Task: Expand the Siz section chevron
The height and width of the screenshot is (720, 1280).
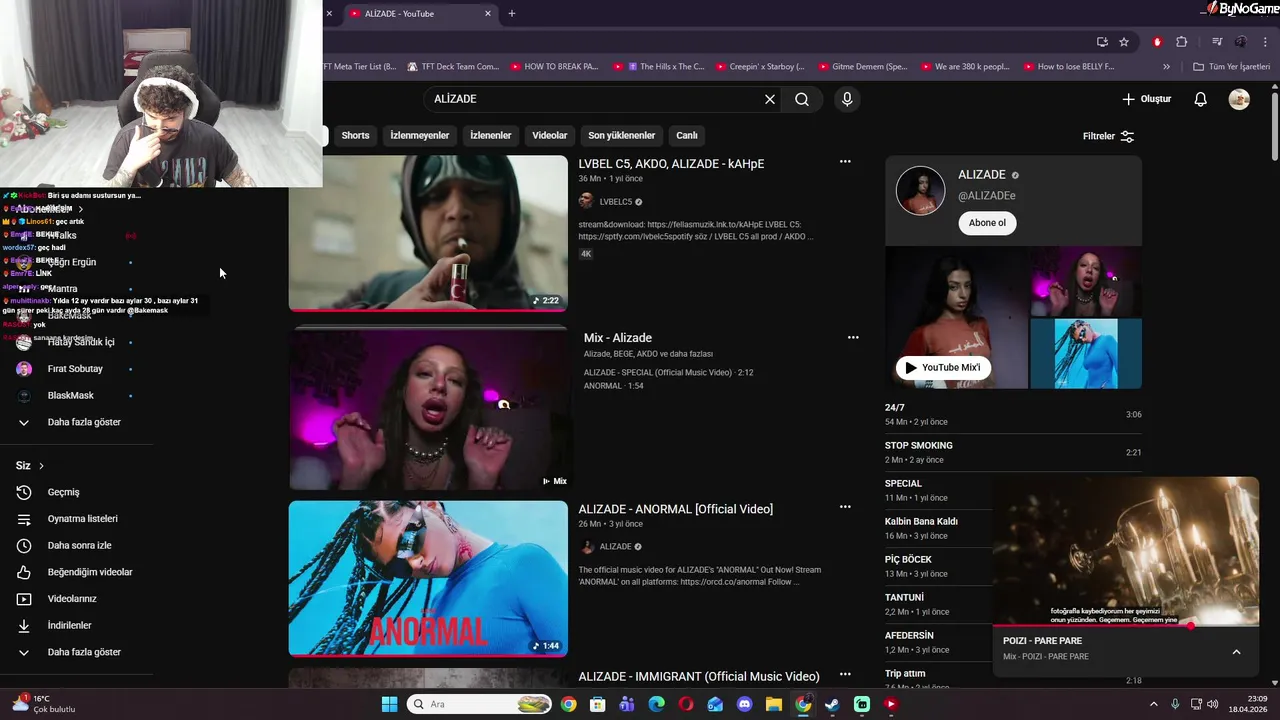Action: point(41,466)
